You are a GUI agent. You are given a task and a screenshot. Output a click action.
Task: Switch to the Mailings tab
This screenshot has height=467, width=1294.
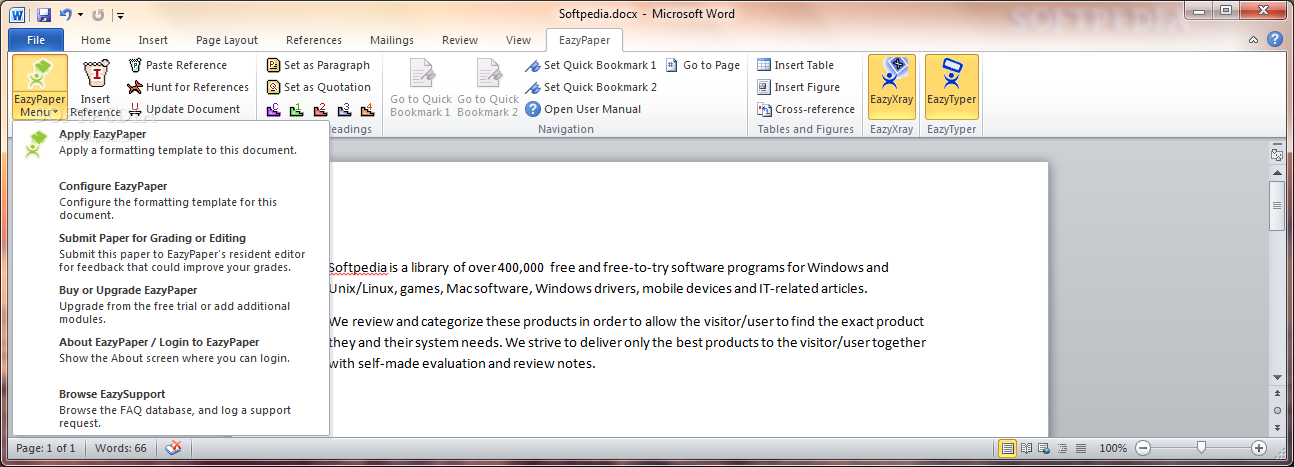390,40
